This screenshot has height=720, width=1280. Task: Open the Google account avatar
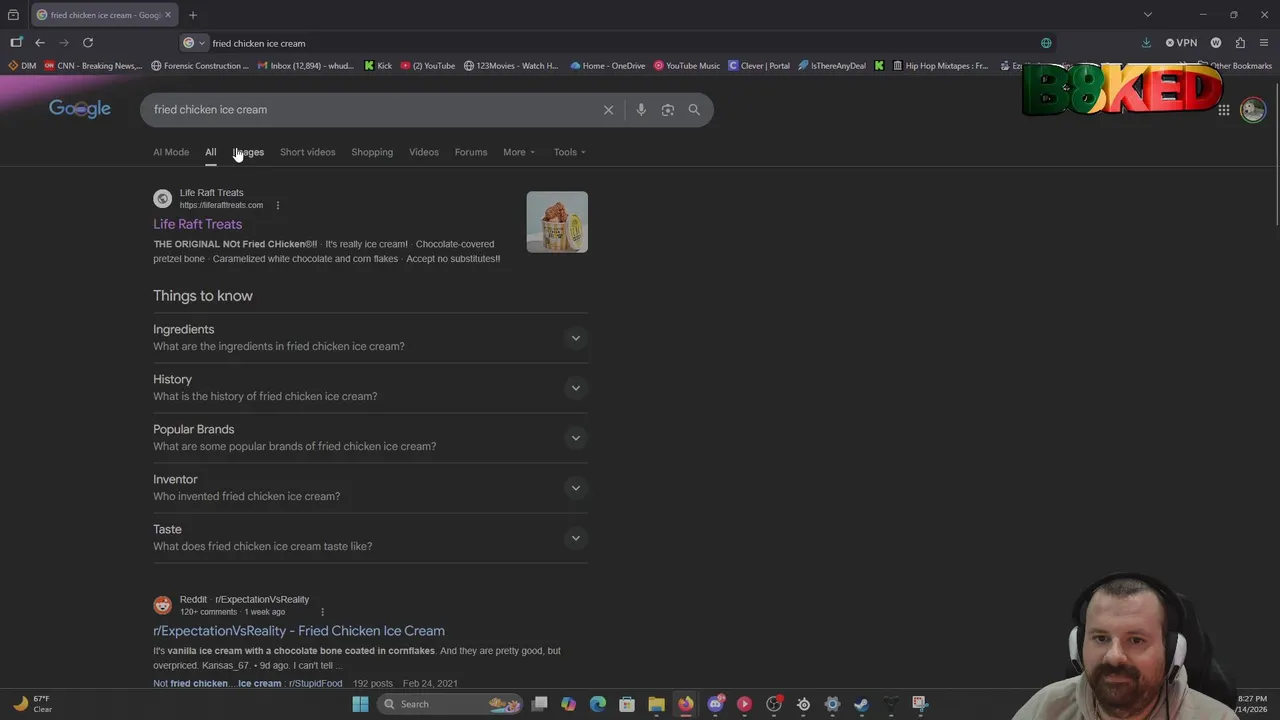coord(1253,110)
